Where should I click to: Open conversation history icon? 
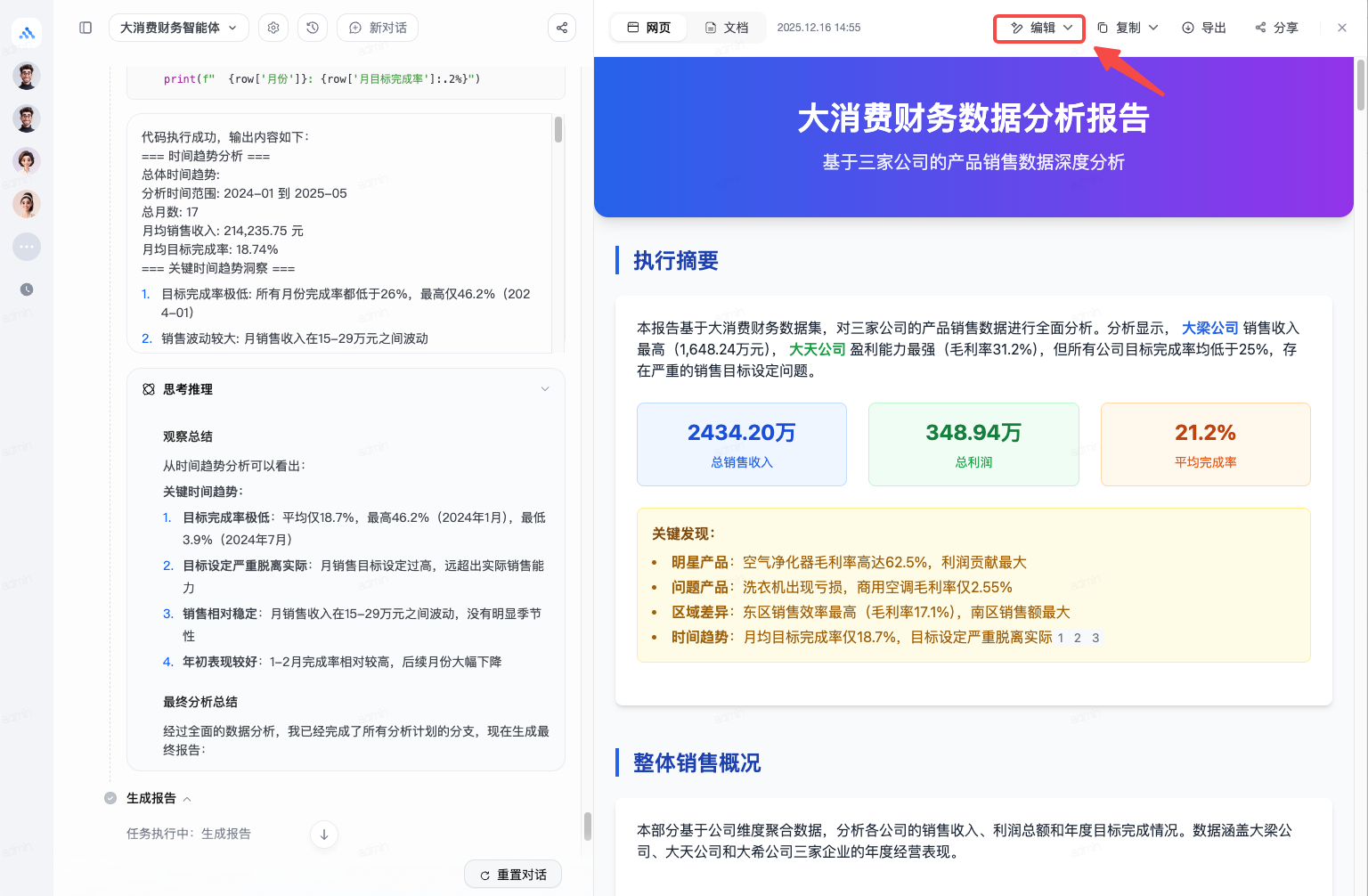313,28
